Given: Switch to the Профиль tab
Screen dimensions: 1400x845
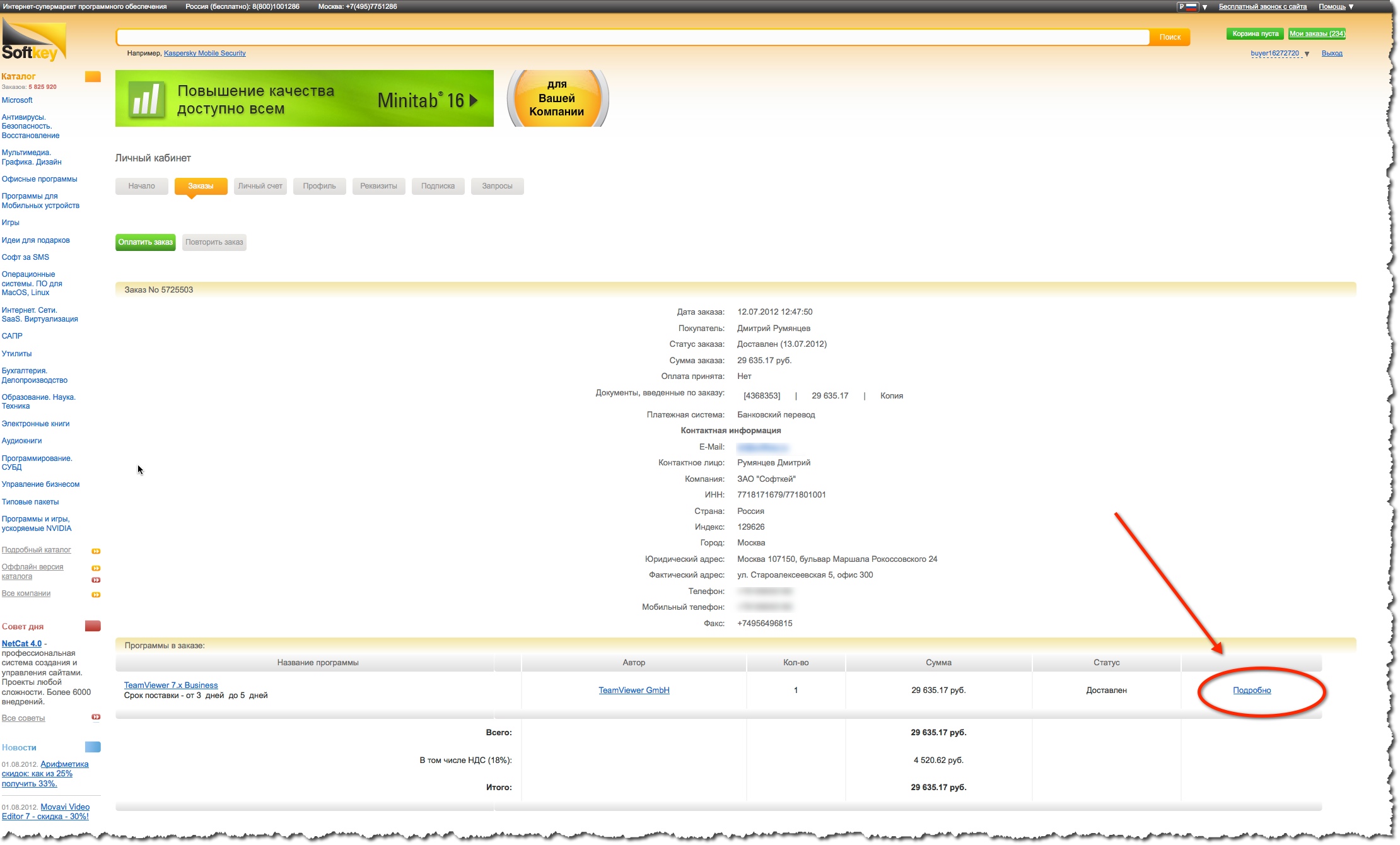Looking at the screenshot, I should click(319, 186).
